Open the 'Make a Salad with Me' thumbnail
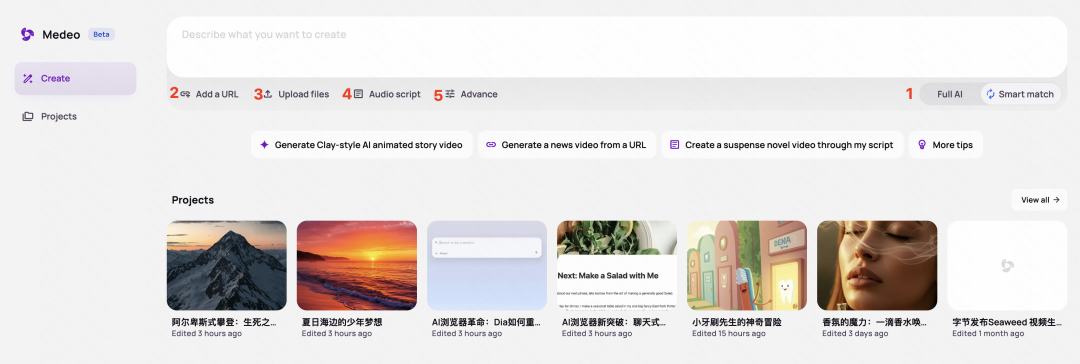1080x364 pixels. [617, 265]
